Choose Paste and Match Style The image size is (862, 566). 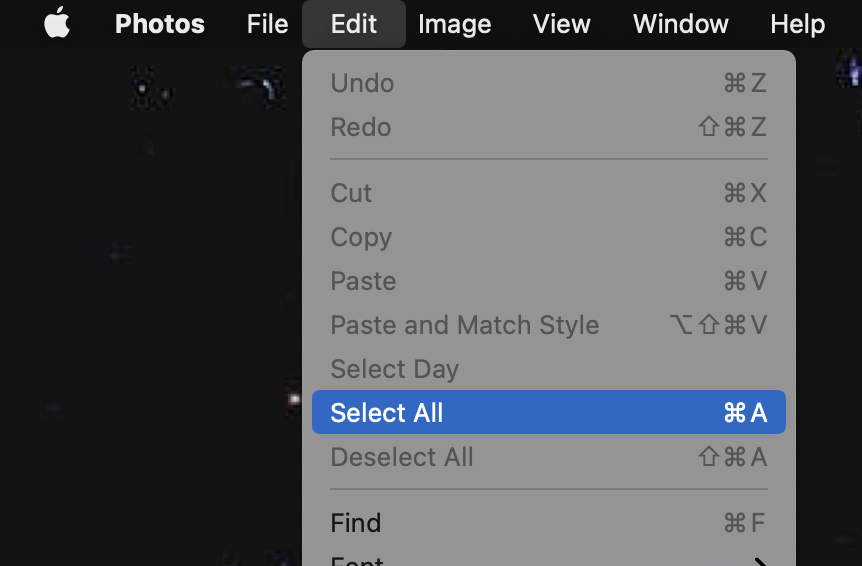464,325
